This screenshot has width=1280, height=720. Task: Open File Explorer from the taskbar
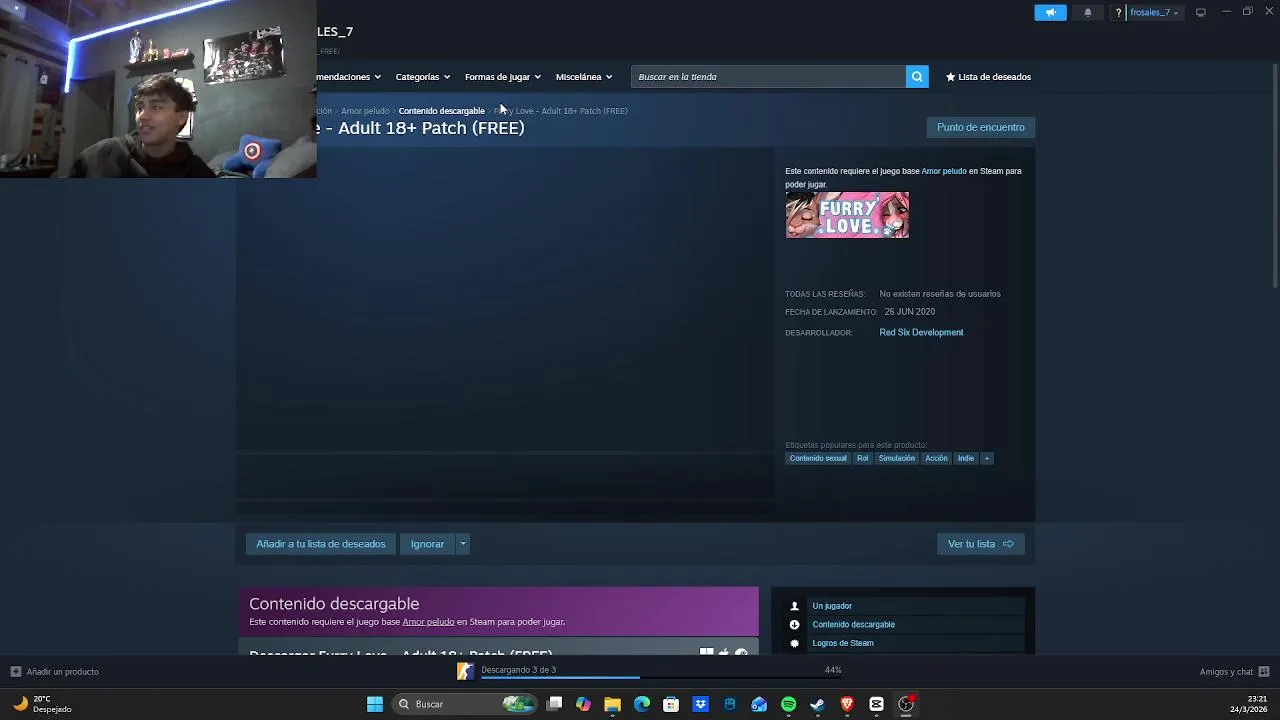pos(613,704)
